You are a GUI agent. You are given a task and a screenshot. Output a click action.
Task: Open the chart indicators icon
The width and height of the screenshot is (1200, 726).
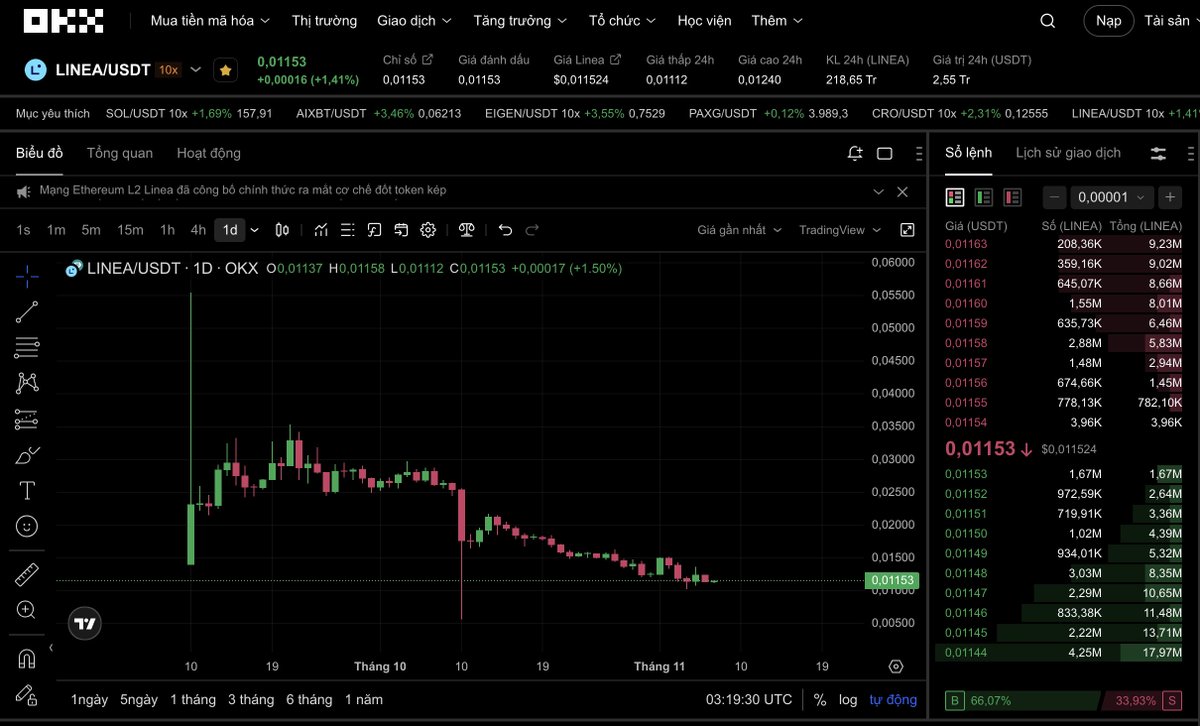[x=321, y=230]
